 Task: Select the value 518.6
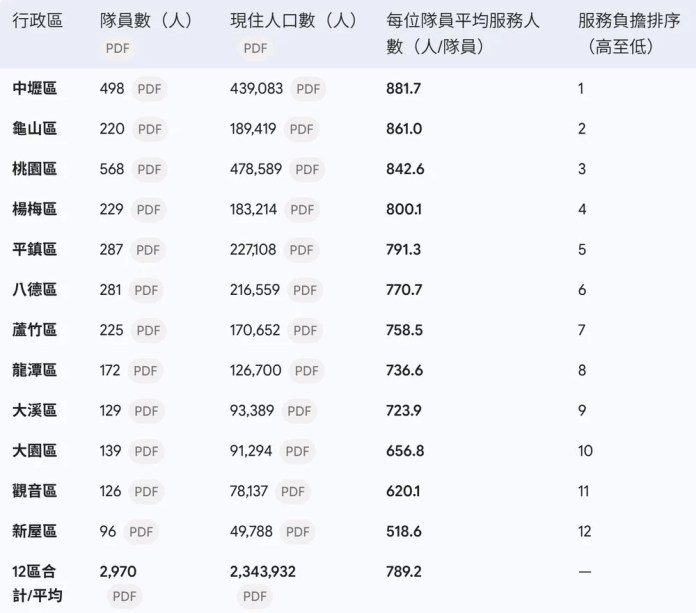(404, 531)
